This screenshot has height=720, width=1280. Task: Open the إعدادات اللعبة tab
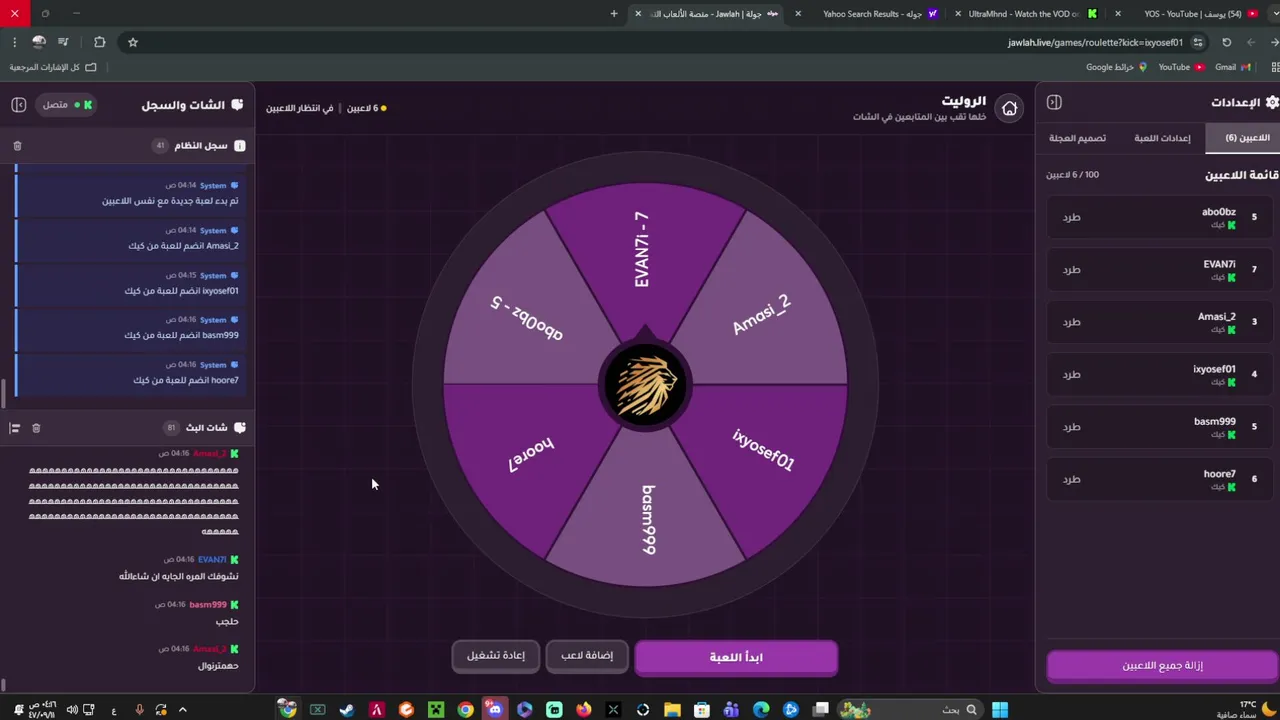[x=1162, y=138]
